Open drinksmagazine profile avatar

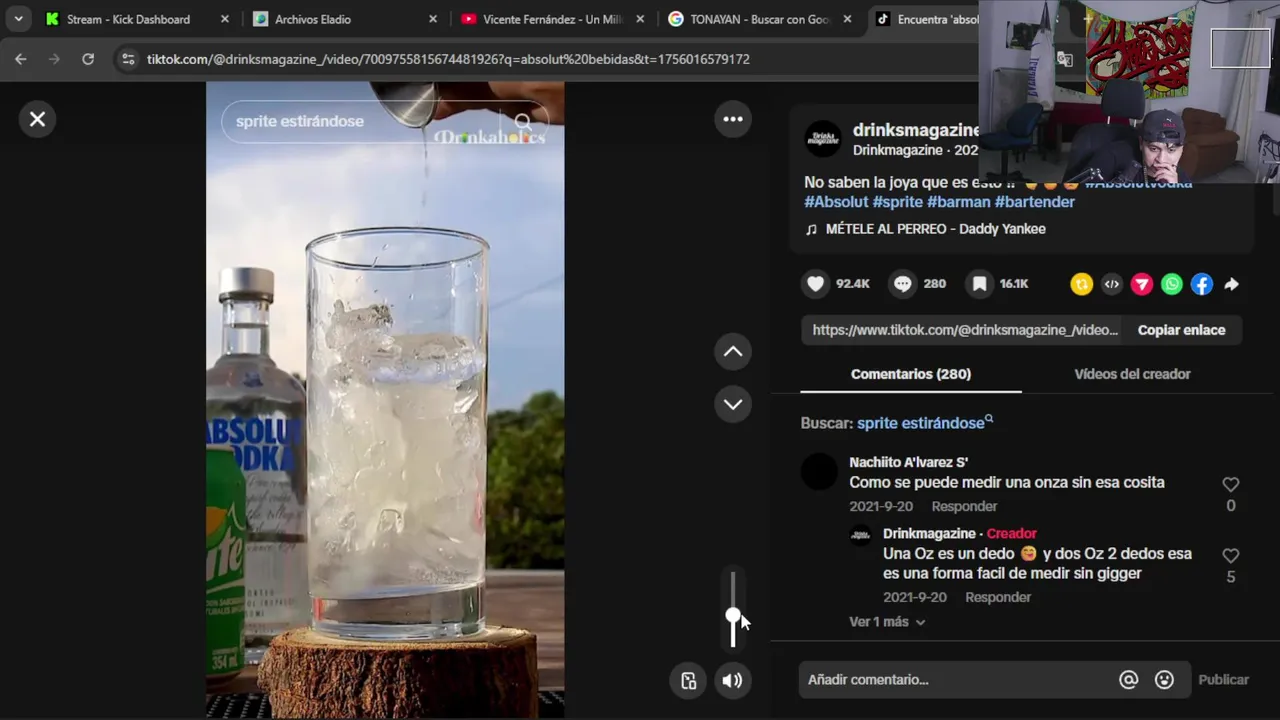pyautogui.click(x=823, y=139)
